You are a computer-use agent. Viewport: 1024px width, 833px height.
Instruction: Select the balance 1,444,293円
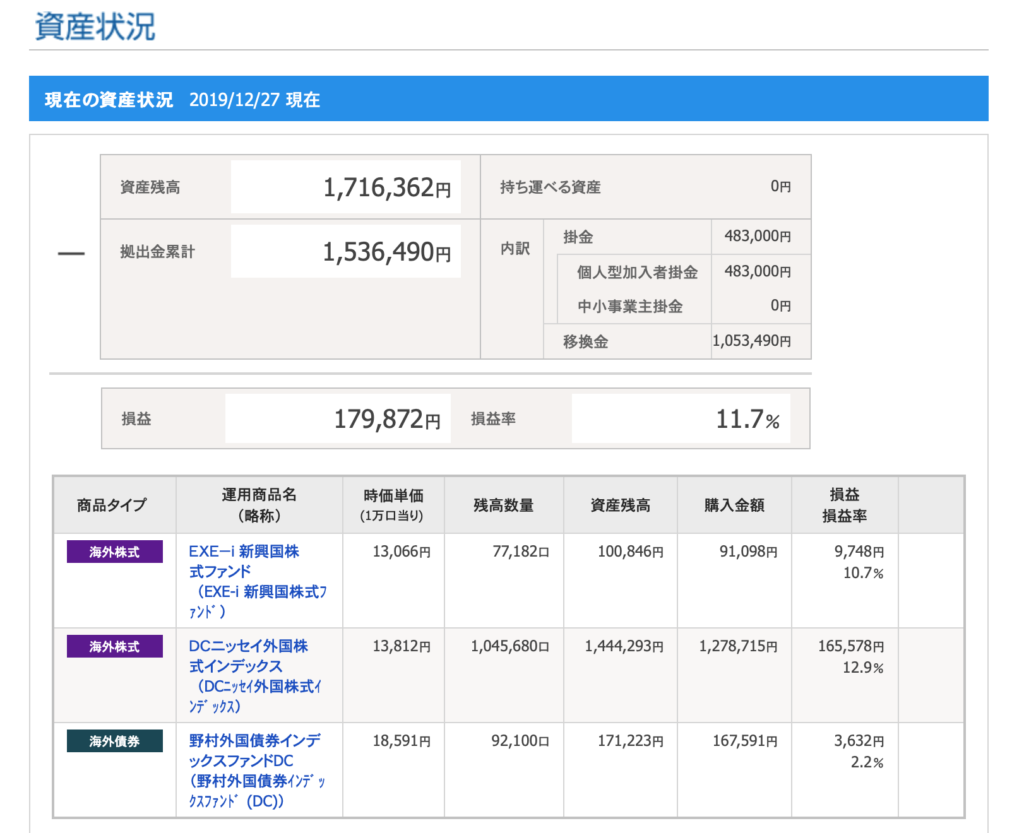[x=624, y=647]
